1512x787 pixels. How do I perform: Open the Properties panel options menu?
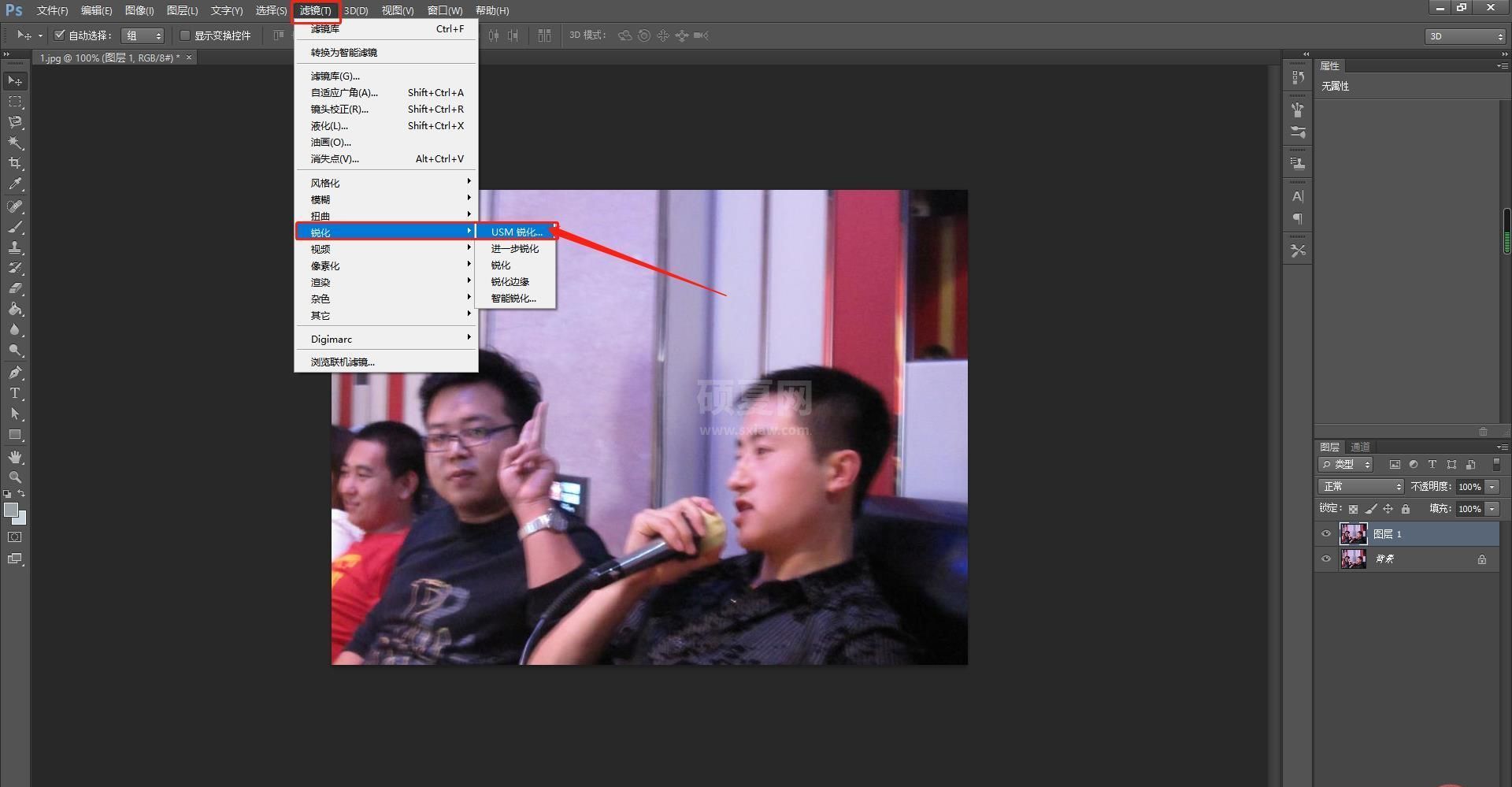(1502, 66)
